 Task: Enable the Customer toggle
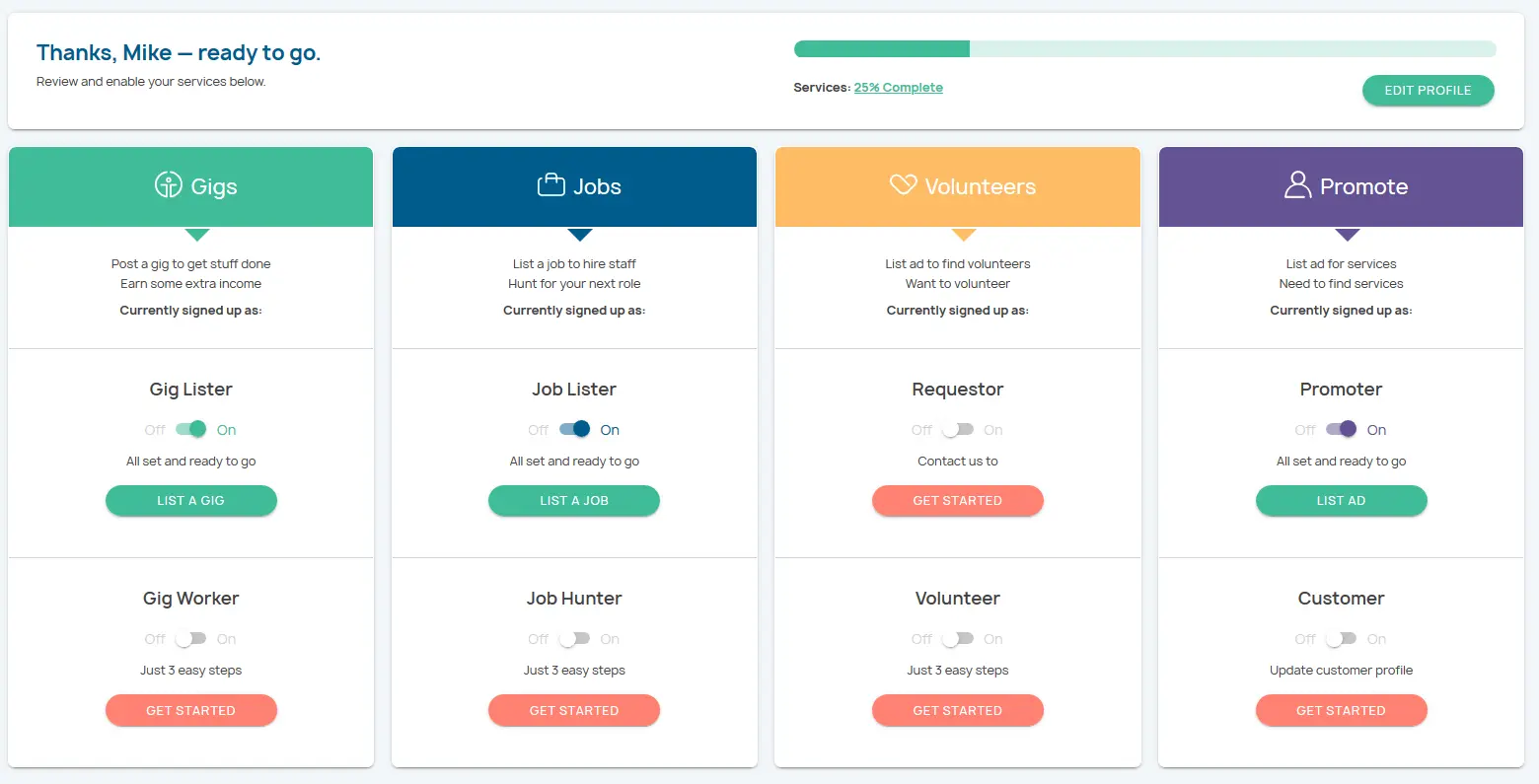(1341, 639)
